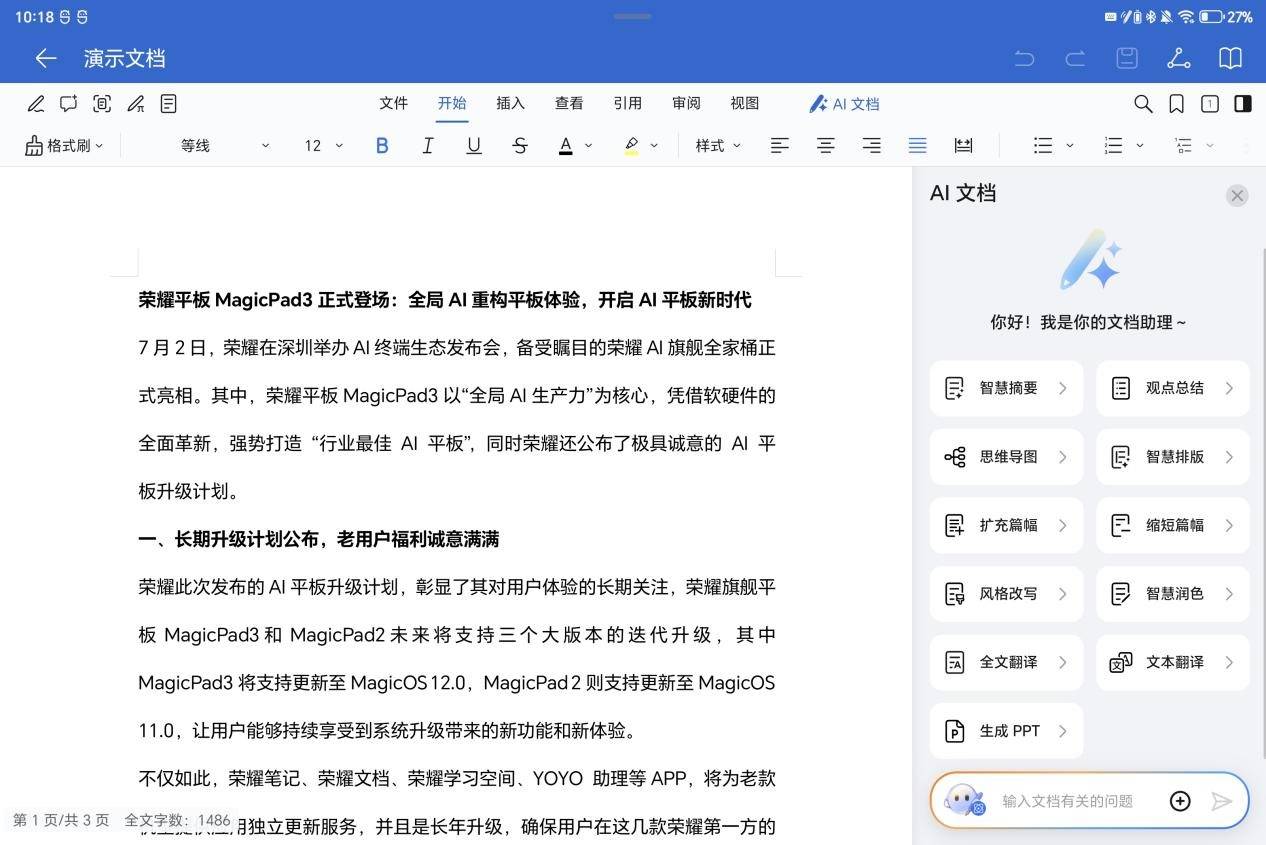Click the 生成 PPT button
The width and height of the screenshot is (1266, 845).
1006,731
